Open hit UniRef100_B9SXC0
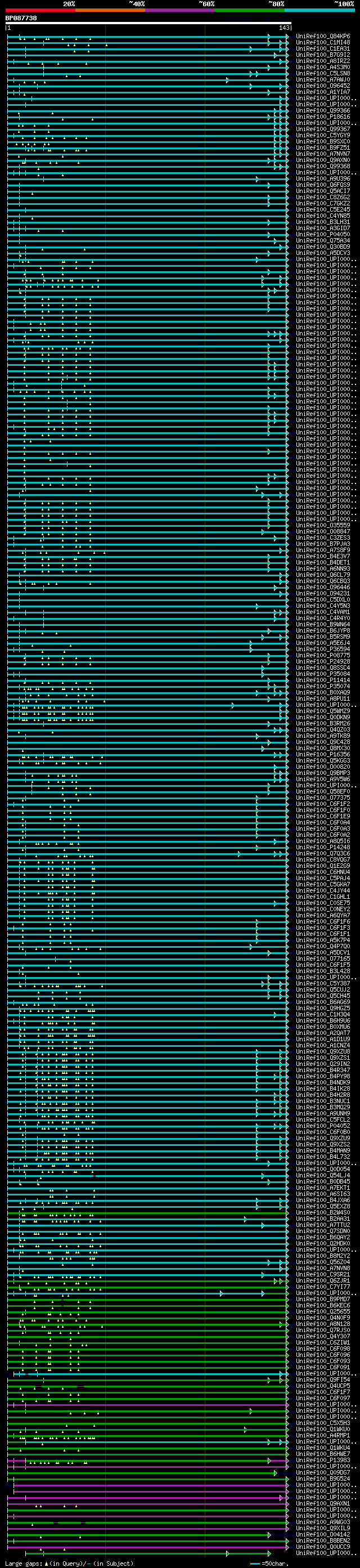Image resolution: width=360 pixels, height=1568 pixels. coord(323,142)
